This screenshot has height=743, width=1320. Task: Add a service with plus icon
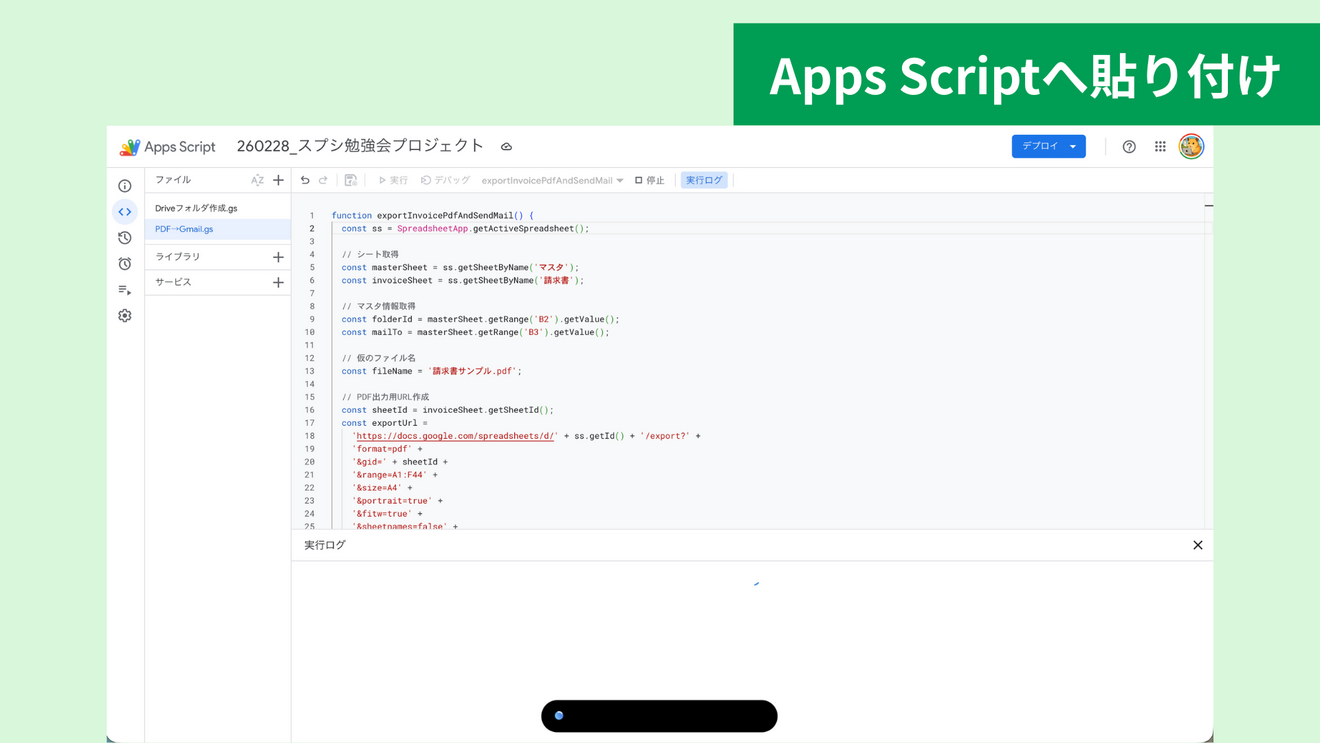(x=278, y=283)
